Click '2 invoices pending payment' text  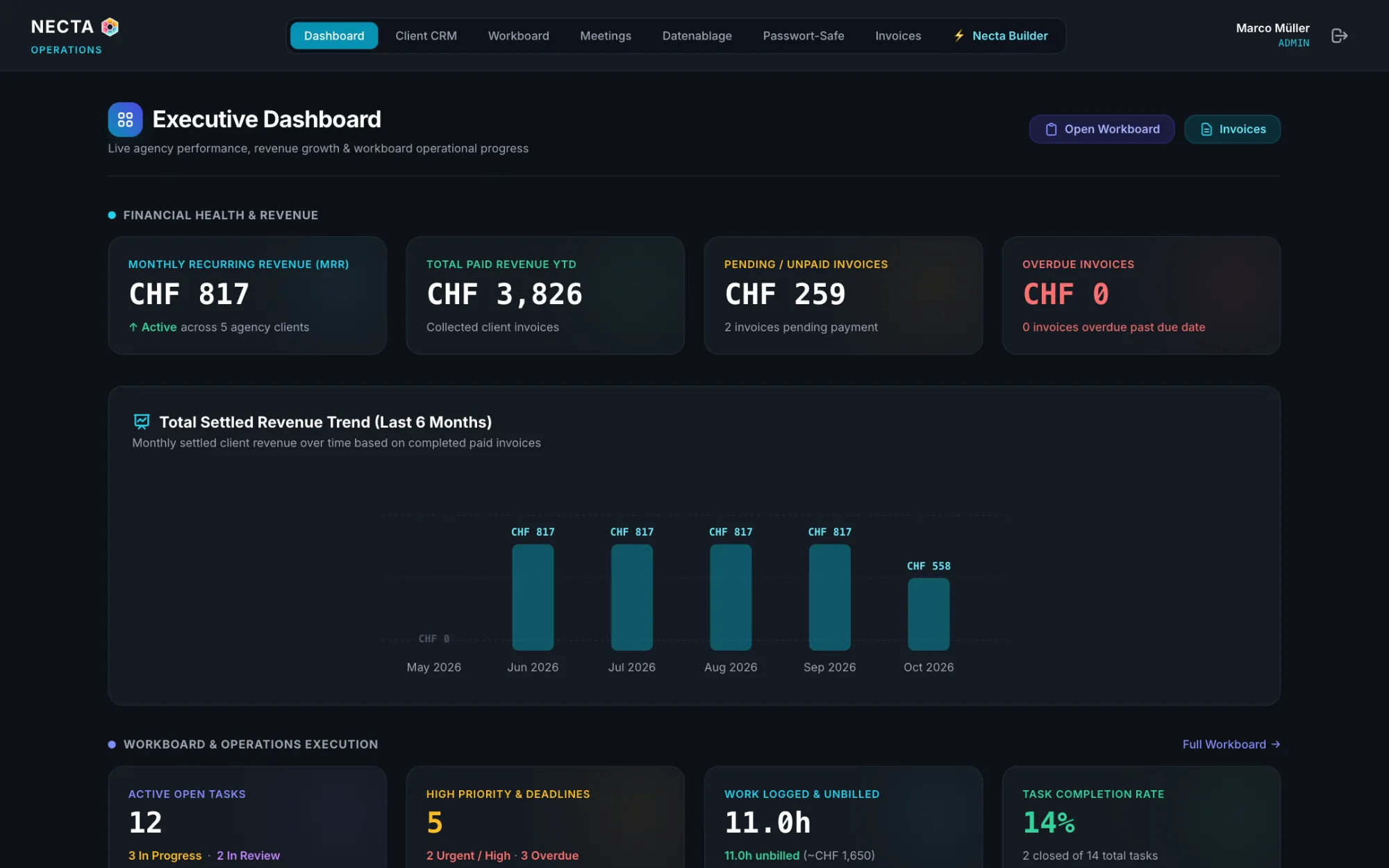tap(801, 327)
